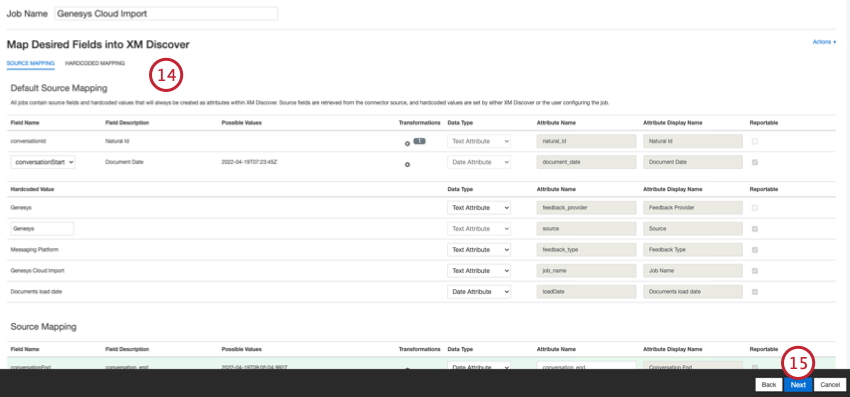Expand the Actions menu
The width and height of the screenshot is (850, 397).
[x=824, y=42]
